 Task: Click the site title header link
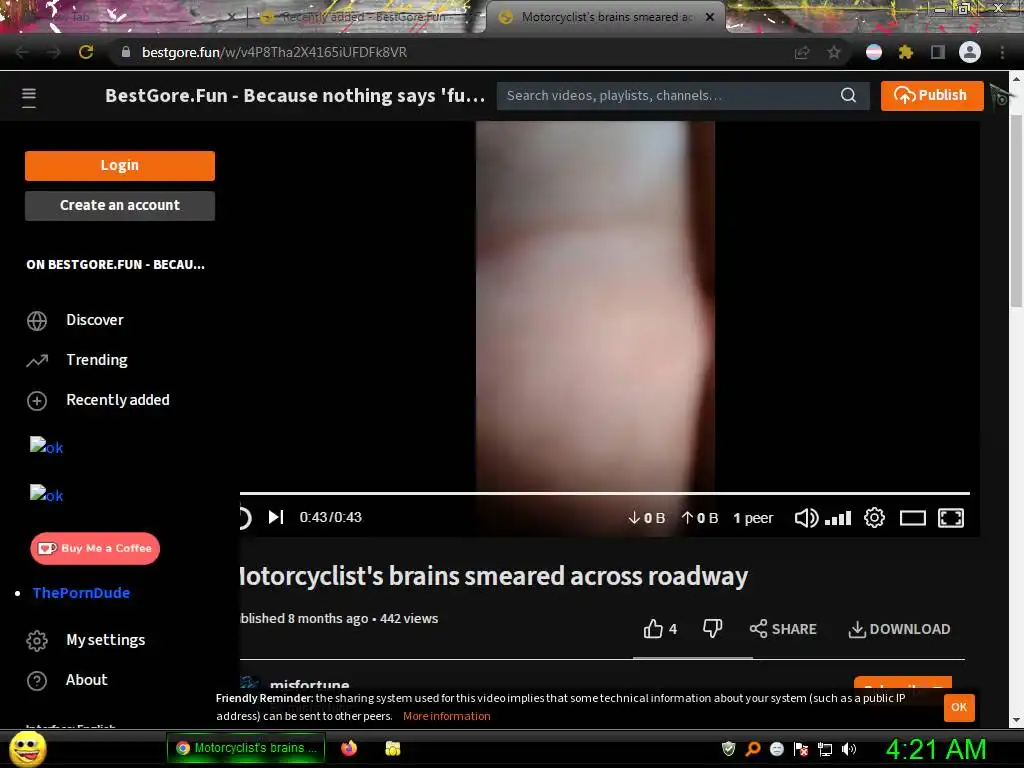pyautogui.click(x=295, y=95)
